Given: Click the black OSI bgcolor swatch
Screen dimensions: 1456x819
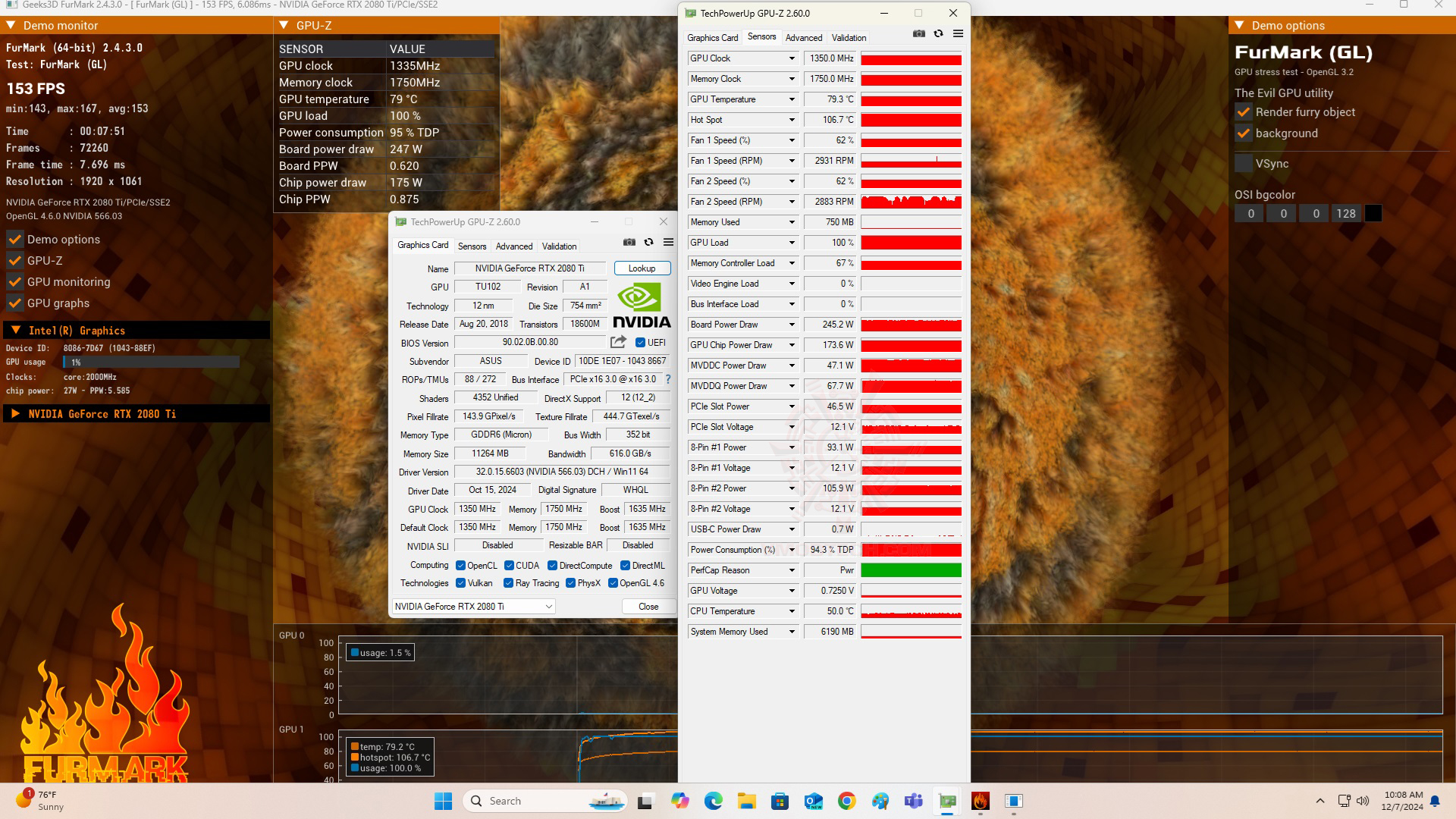Looking at the screenshot, I should click(x=1373, y=214).
